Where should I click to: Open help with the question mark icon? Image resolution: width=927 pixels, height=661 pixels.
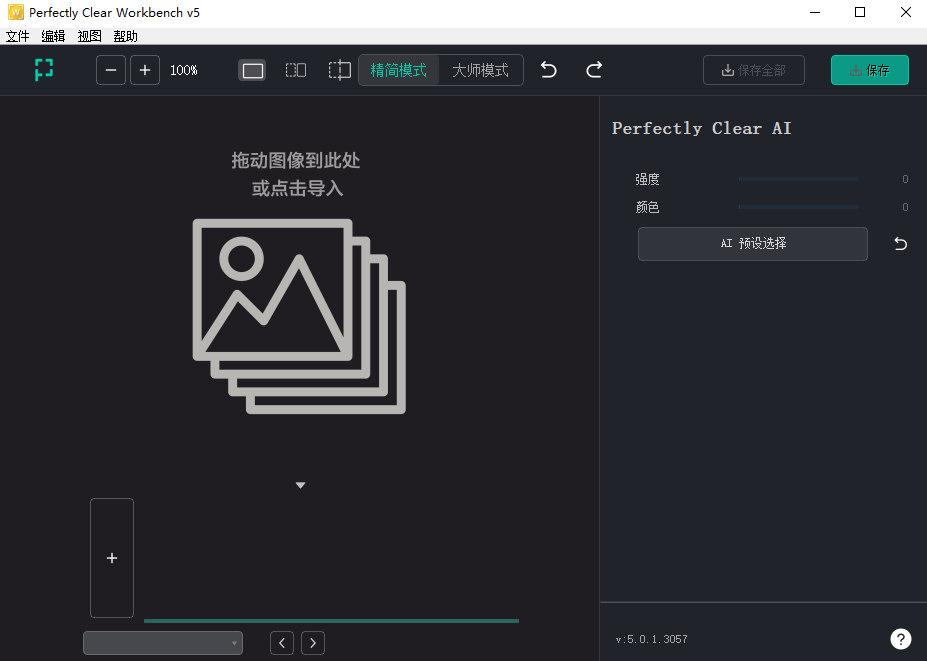pos(900,639)
